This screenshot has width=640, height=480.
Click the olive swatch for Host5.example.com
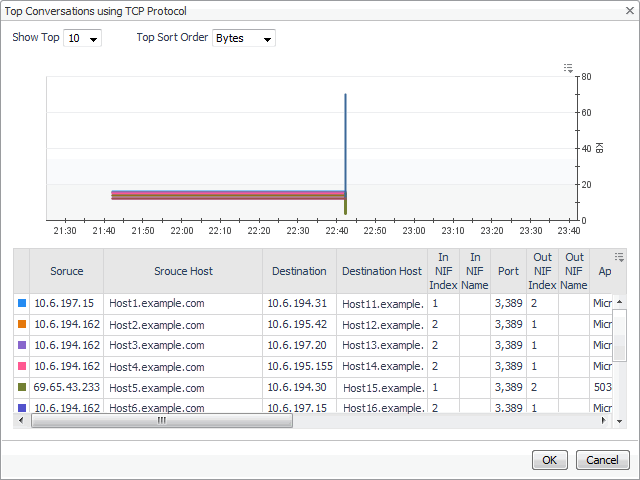pyautogui.click(x=22, y=387)
